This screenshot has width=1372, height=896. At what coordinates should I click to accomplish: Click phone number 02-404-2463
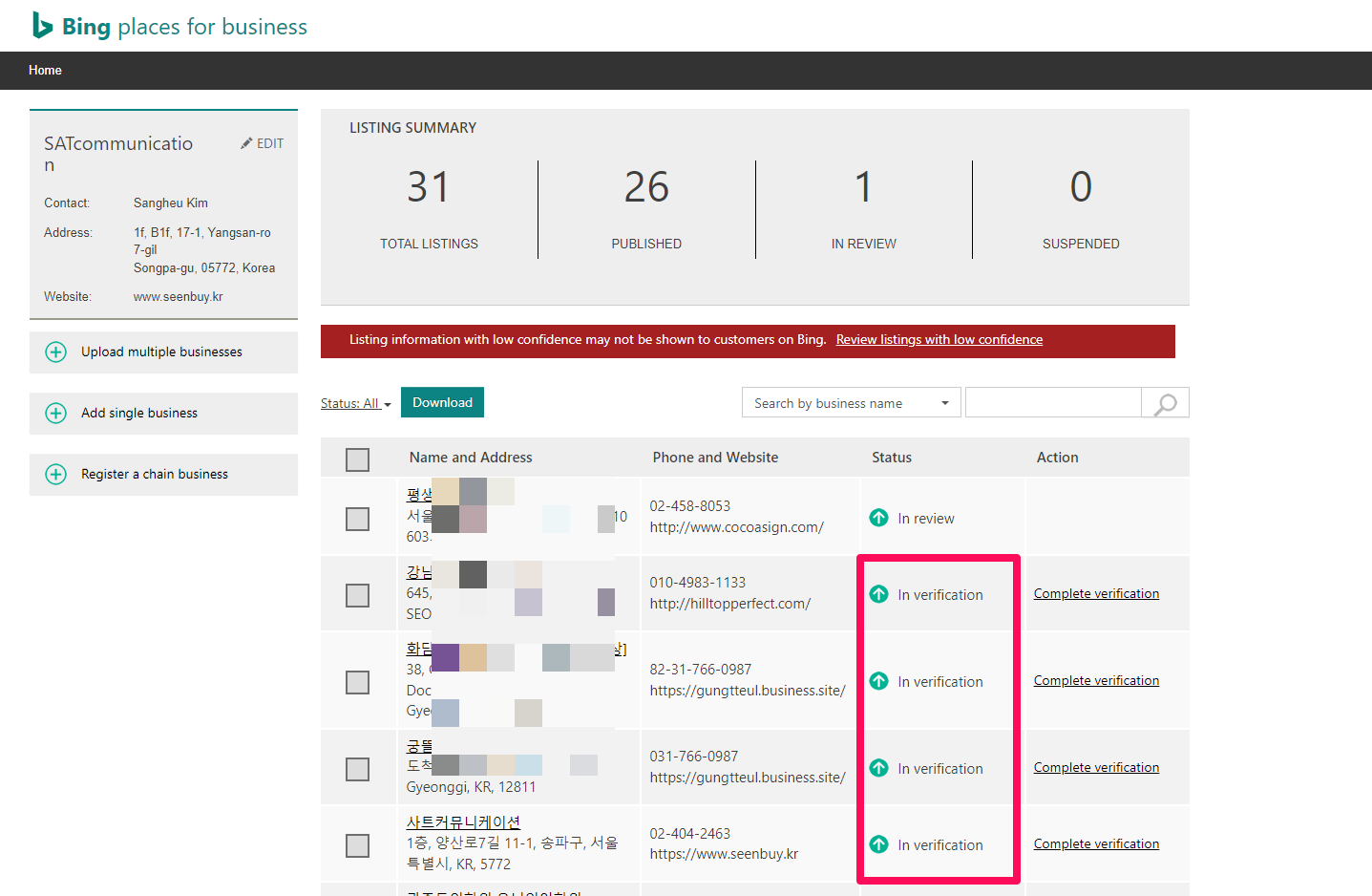tap(690, 834)
